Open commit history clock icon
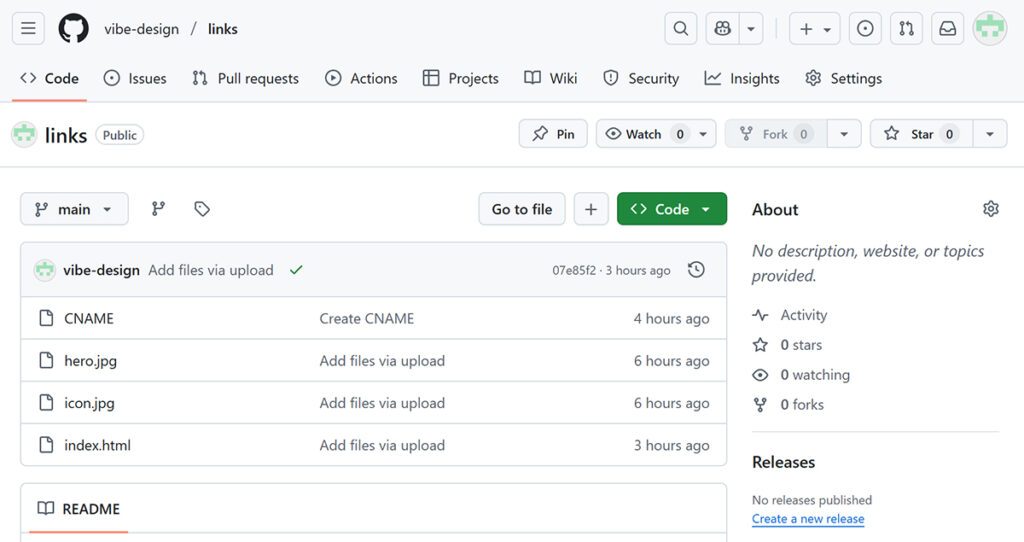Viewport: 1024px width, 542px height. [x=697, y=270]
